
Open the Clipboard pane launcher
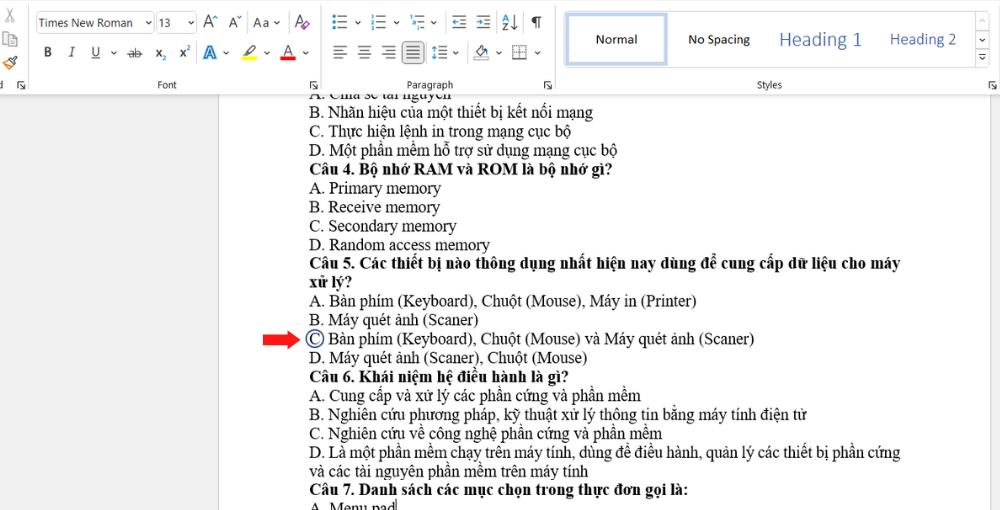[21, 85]
